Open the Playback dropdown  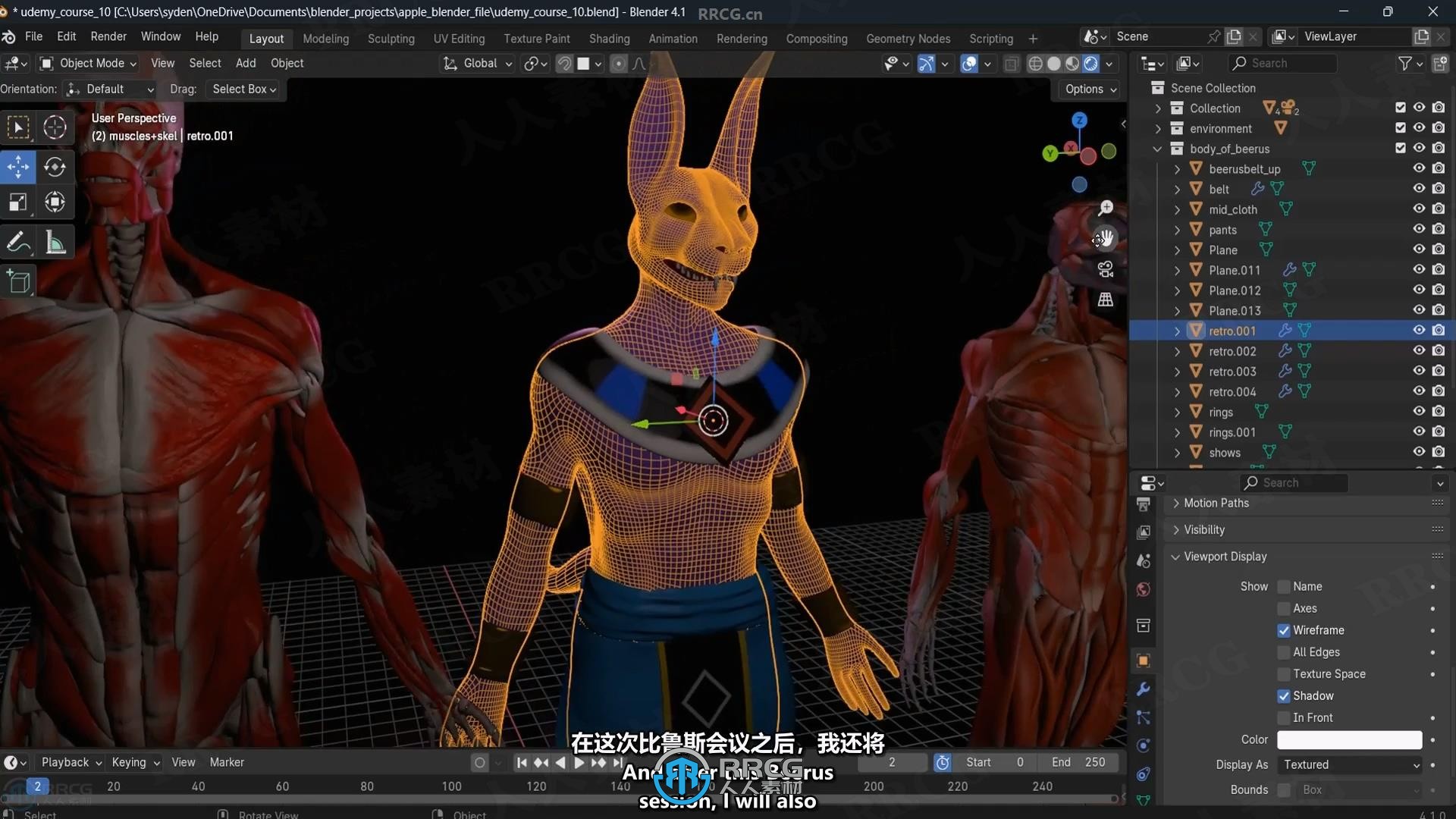pyautogui.click(x=71, y=763)
